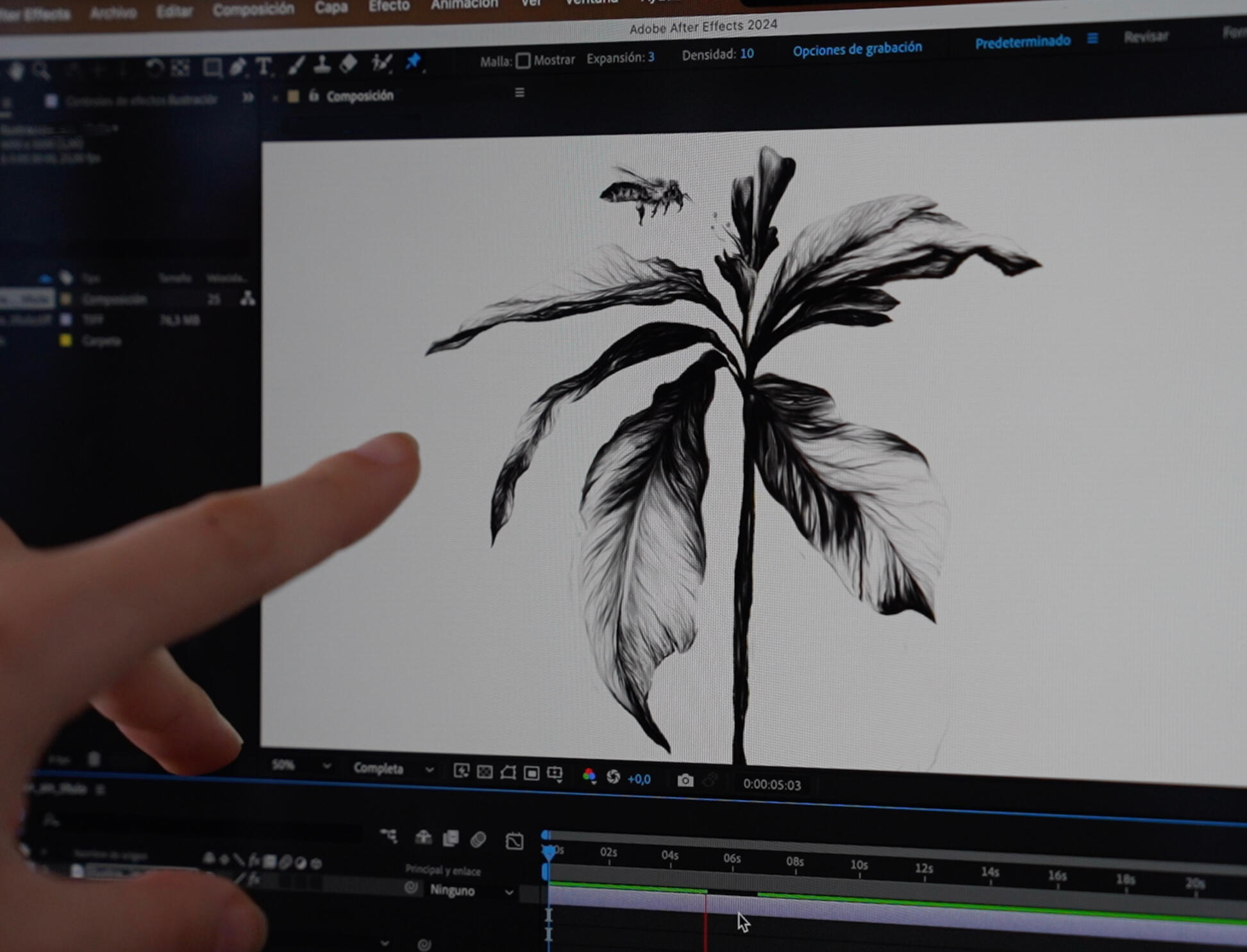Pick the Eraser tool
Screen dimensions: 1247x952
coord(348,63)
